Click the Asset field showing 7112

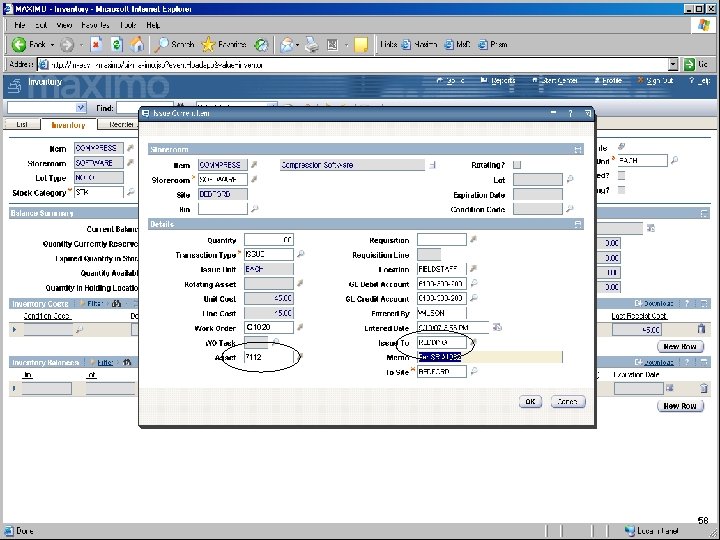point(269,357)
